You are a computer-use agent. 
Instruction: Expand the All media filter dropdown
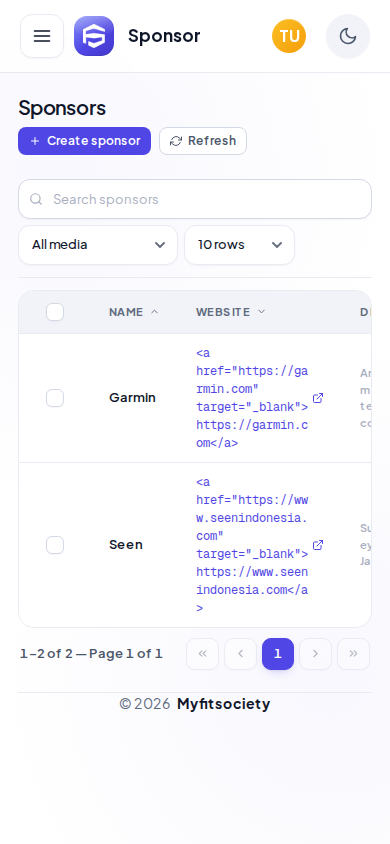[98, 245]
